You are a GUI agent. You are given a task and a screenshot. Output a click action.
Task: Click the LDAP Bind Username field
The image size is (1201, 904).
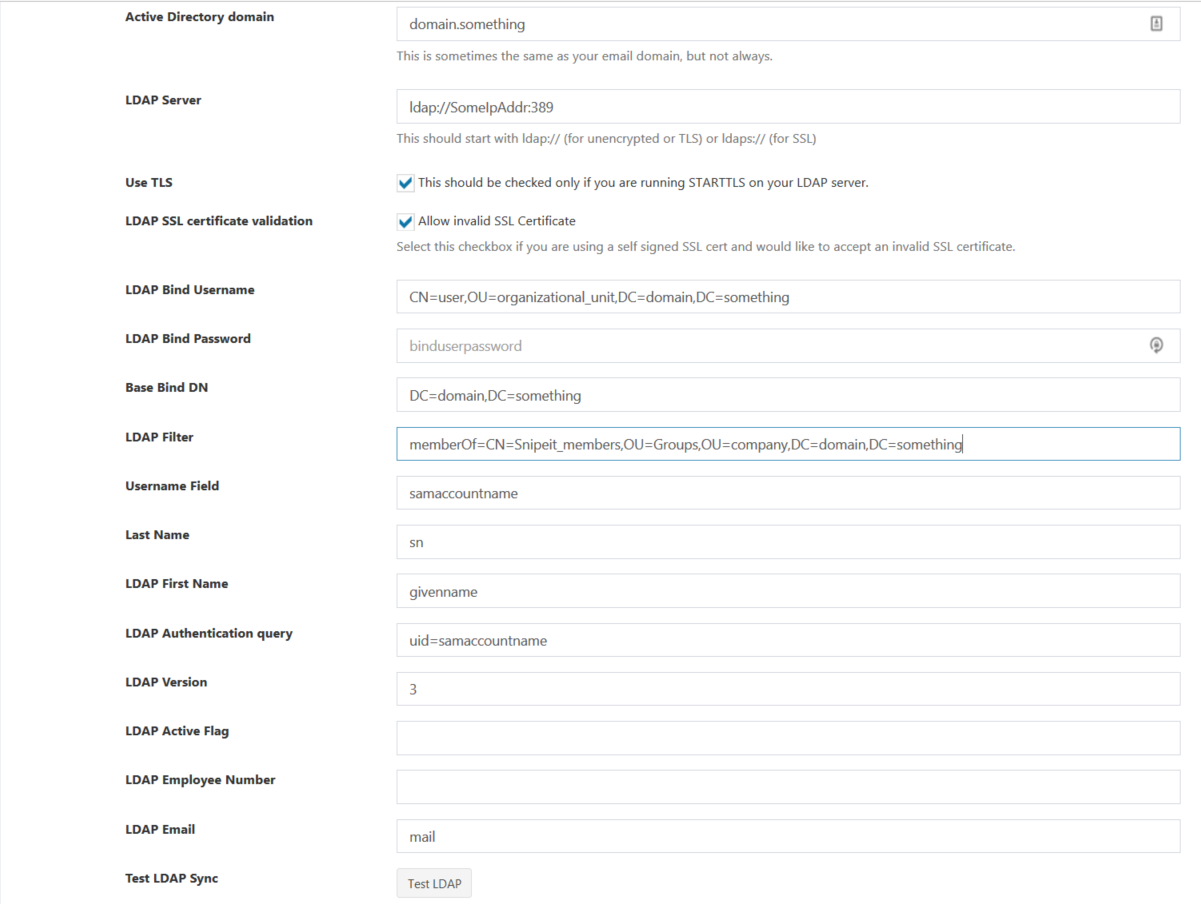coord(700,296)
